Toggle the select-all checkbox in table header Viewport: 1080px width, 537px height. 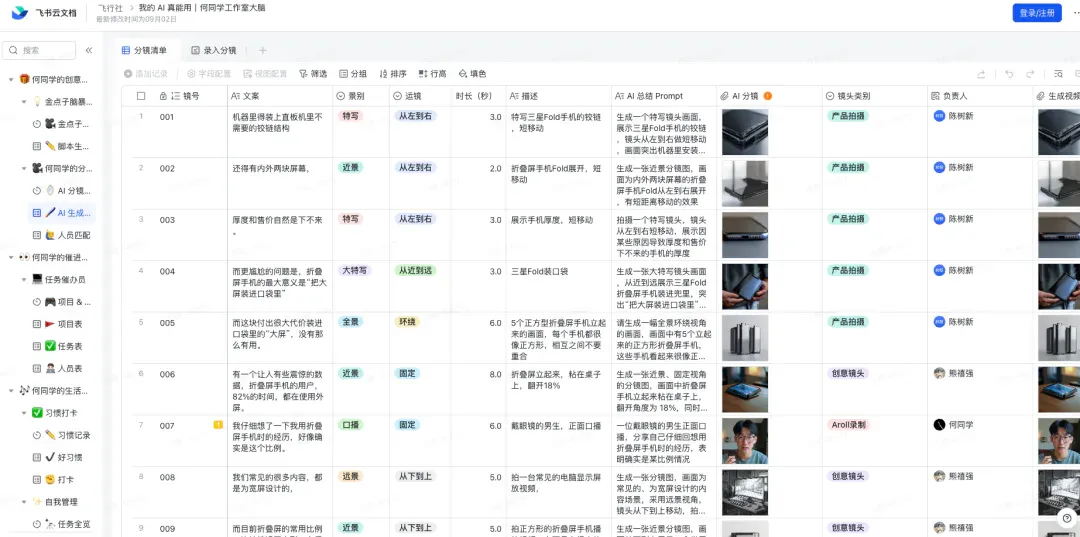141,96
